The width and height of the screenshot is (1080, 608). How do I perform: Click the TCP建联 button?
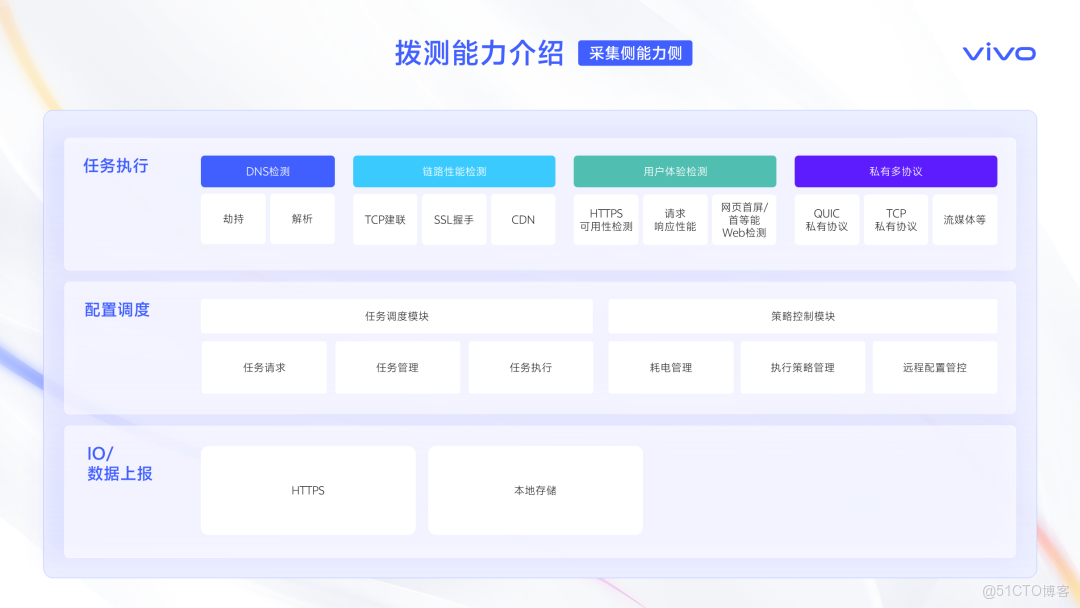point(384,219)
